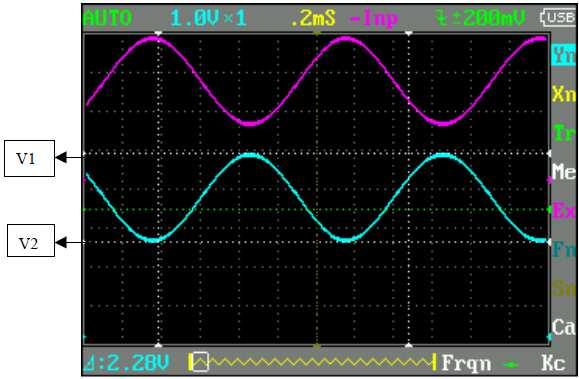Select the ±200mV trigger sensitivity setting
This screenshot has height=379, width=579.
click(480, 18)
